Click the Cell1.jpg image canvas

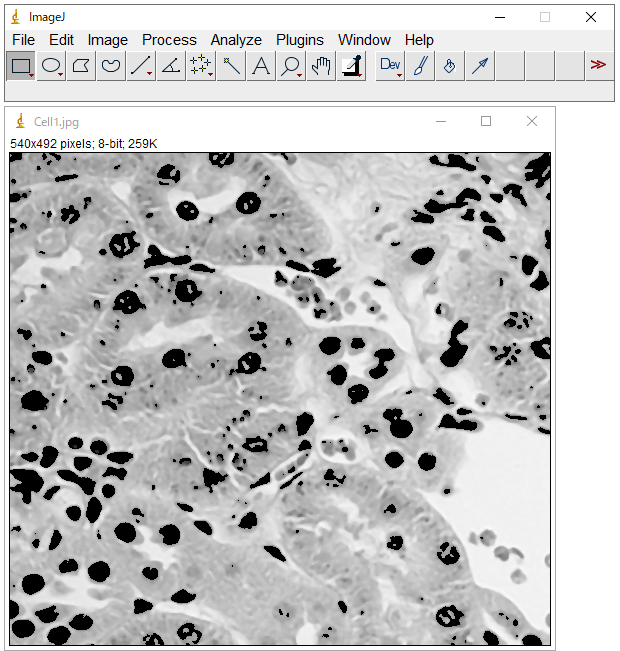[280, 399]
